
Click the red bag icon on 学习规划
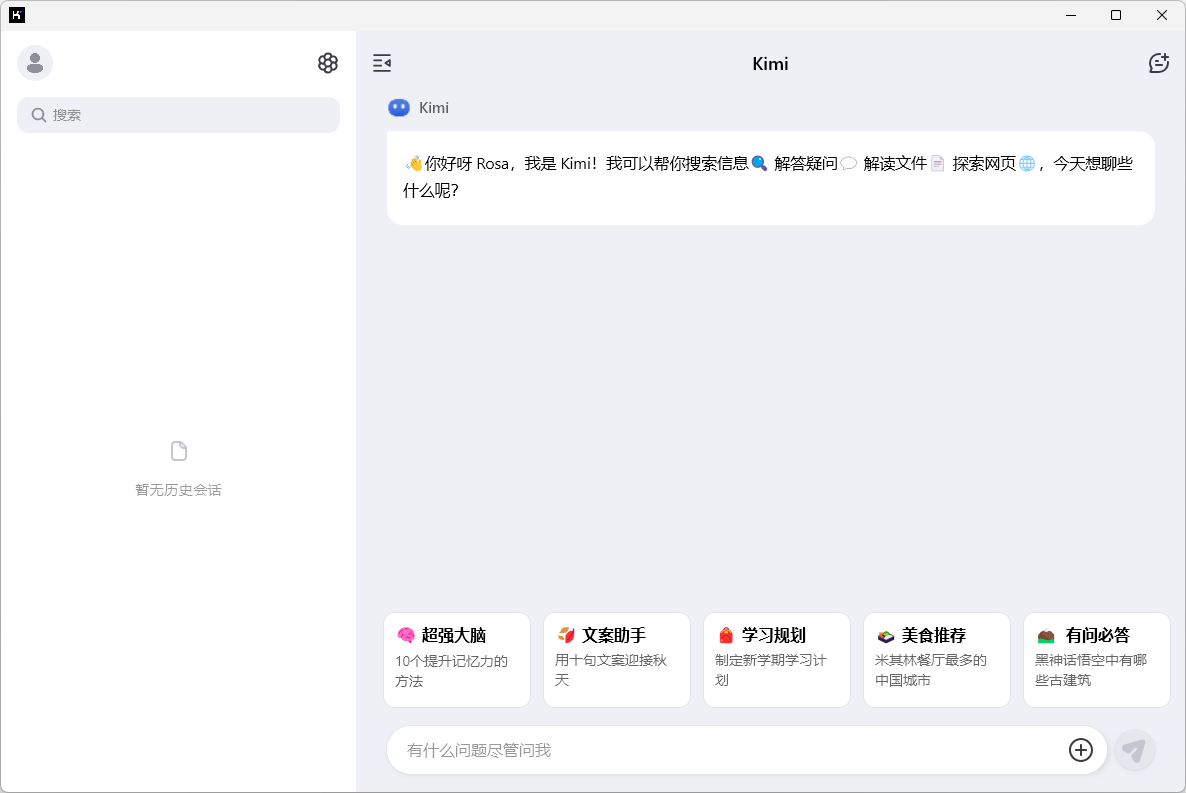(726, 635)
